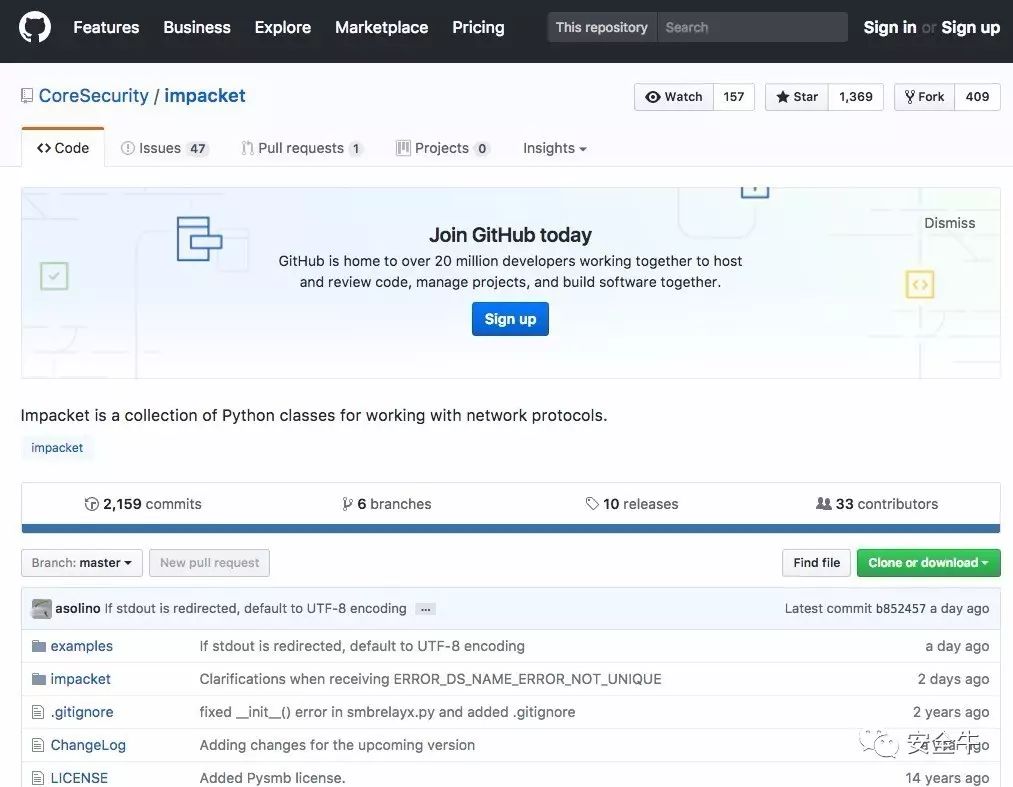Screen dimensions: 1013x787
Task: Open the examples row commit message link
Action: pyautogui.click(x=362, y=646)
